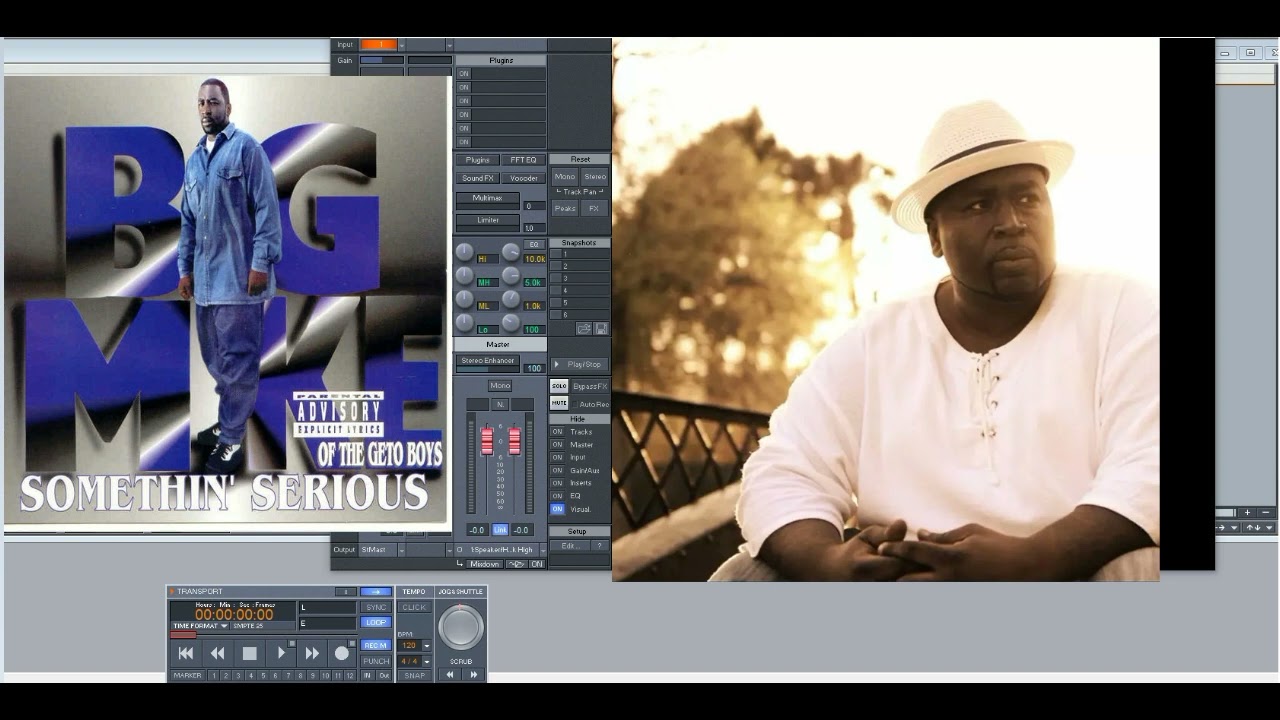Open the Input 1 dropdown arrow
This screenshot has width=1280, height=720.
tap(402, 45)
